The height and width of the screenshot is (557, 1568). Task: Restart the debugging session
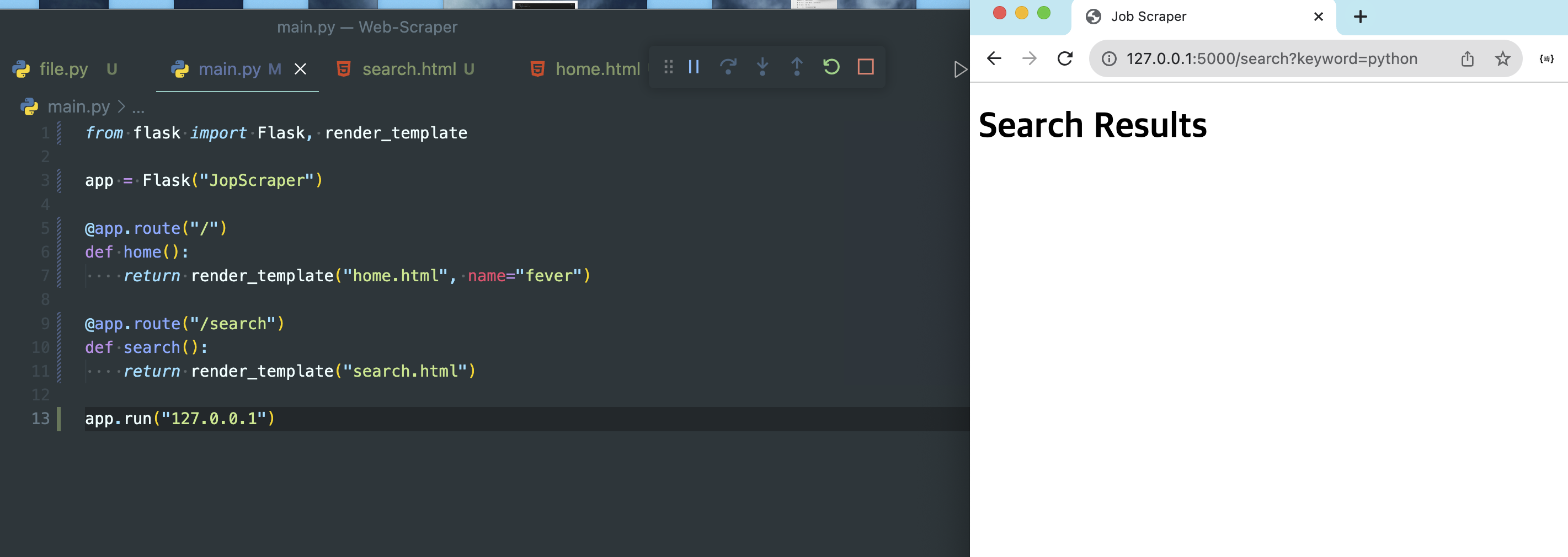(831, 67)
